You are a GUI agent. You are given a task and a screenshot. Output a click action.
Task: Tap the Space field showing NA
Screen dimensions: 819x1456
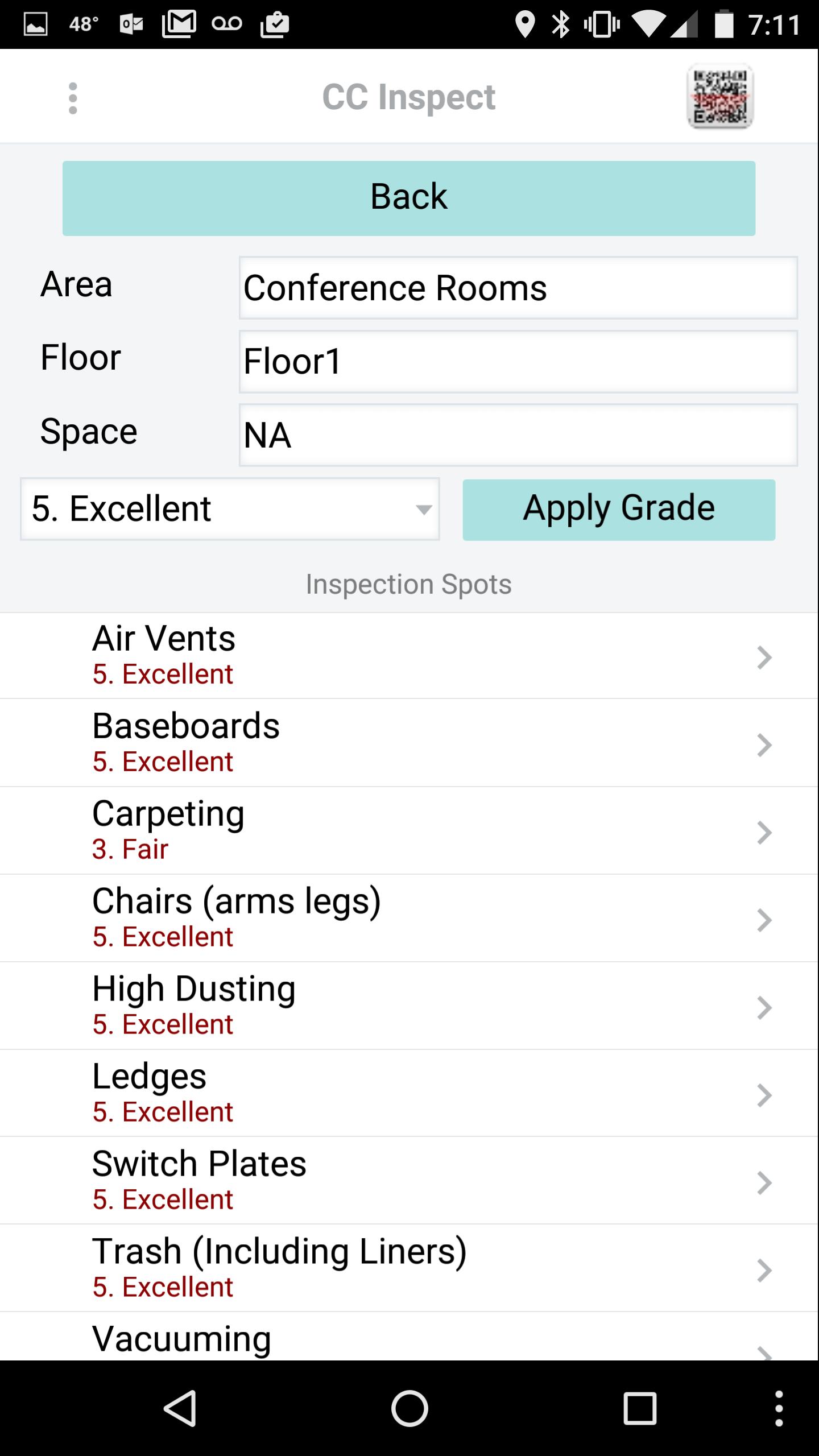tap(518, 435)
